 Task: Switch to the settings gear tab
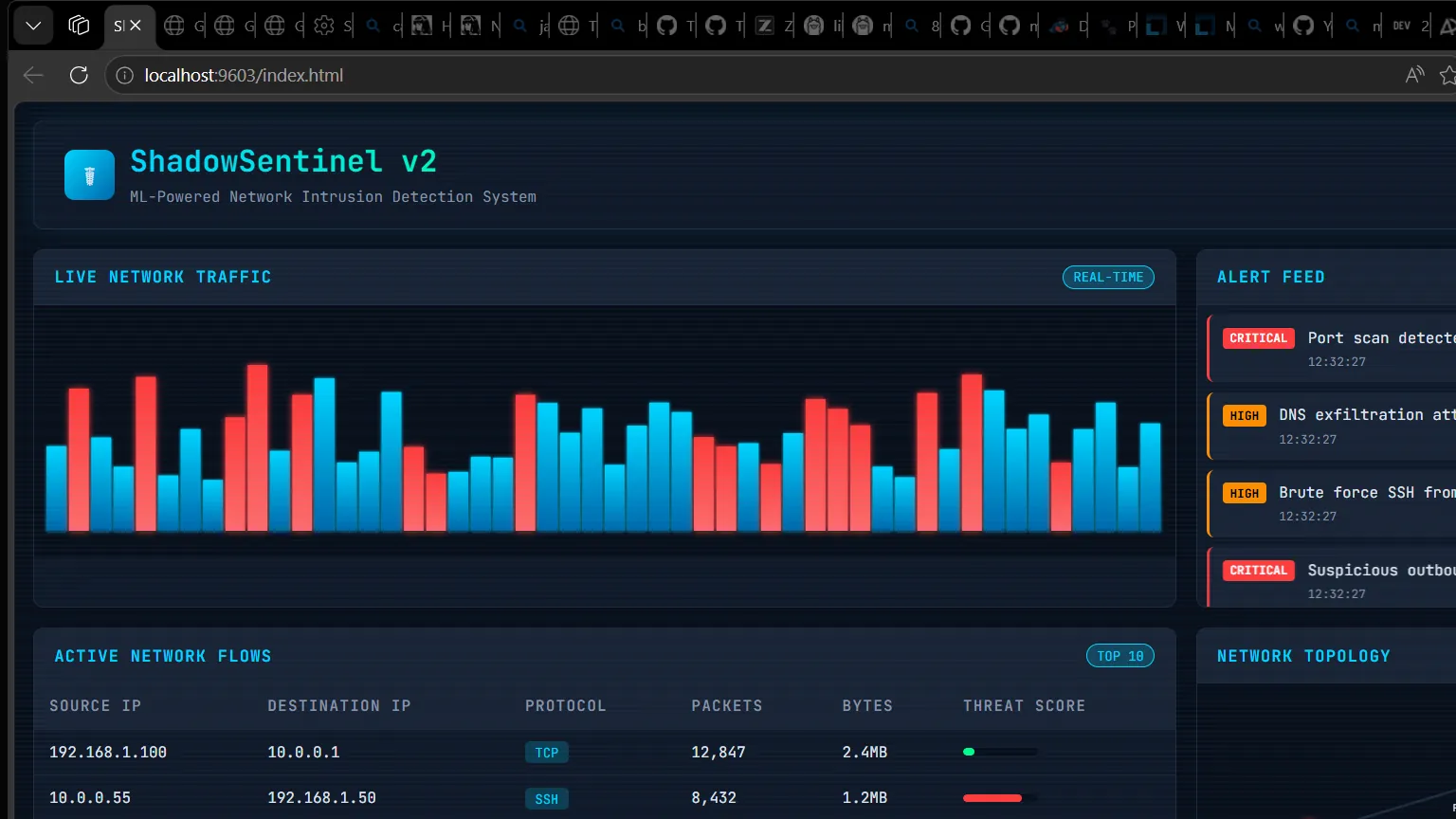coord(332,27)
